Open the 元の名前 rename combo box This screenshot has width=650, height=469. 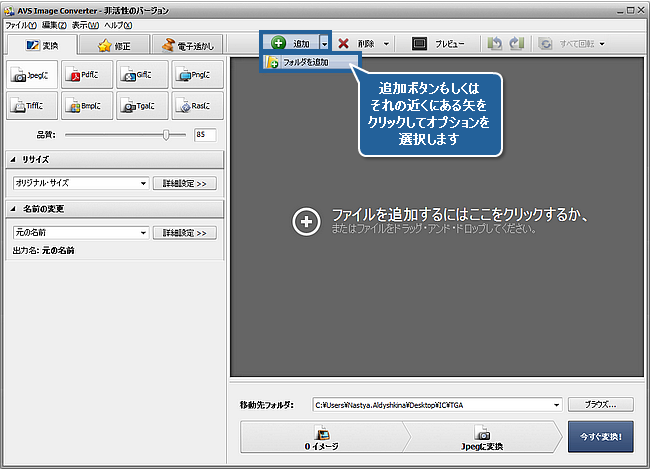81,233
